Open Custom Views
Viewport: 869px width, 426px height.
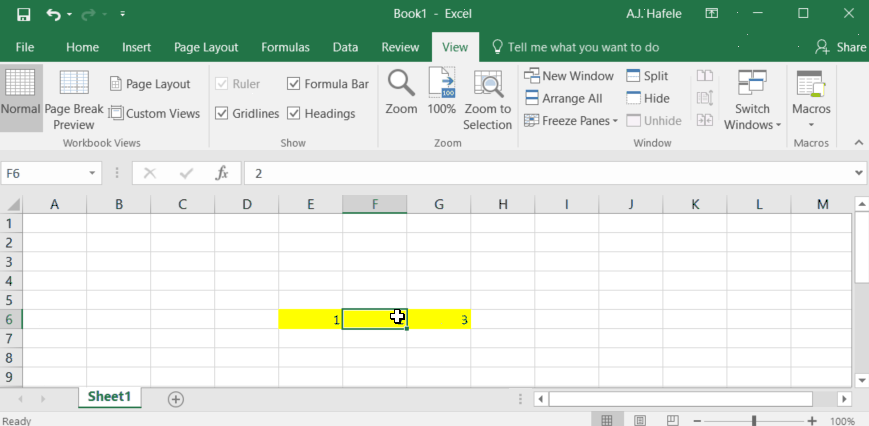[x=155, y=114]
